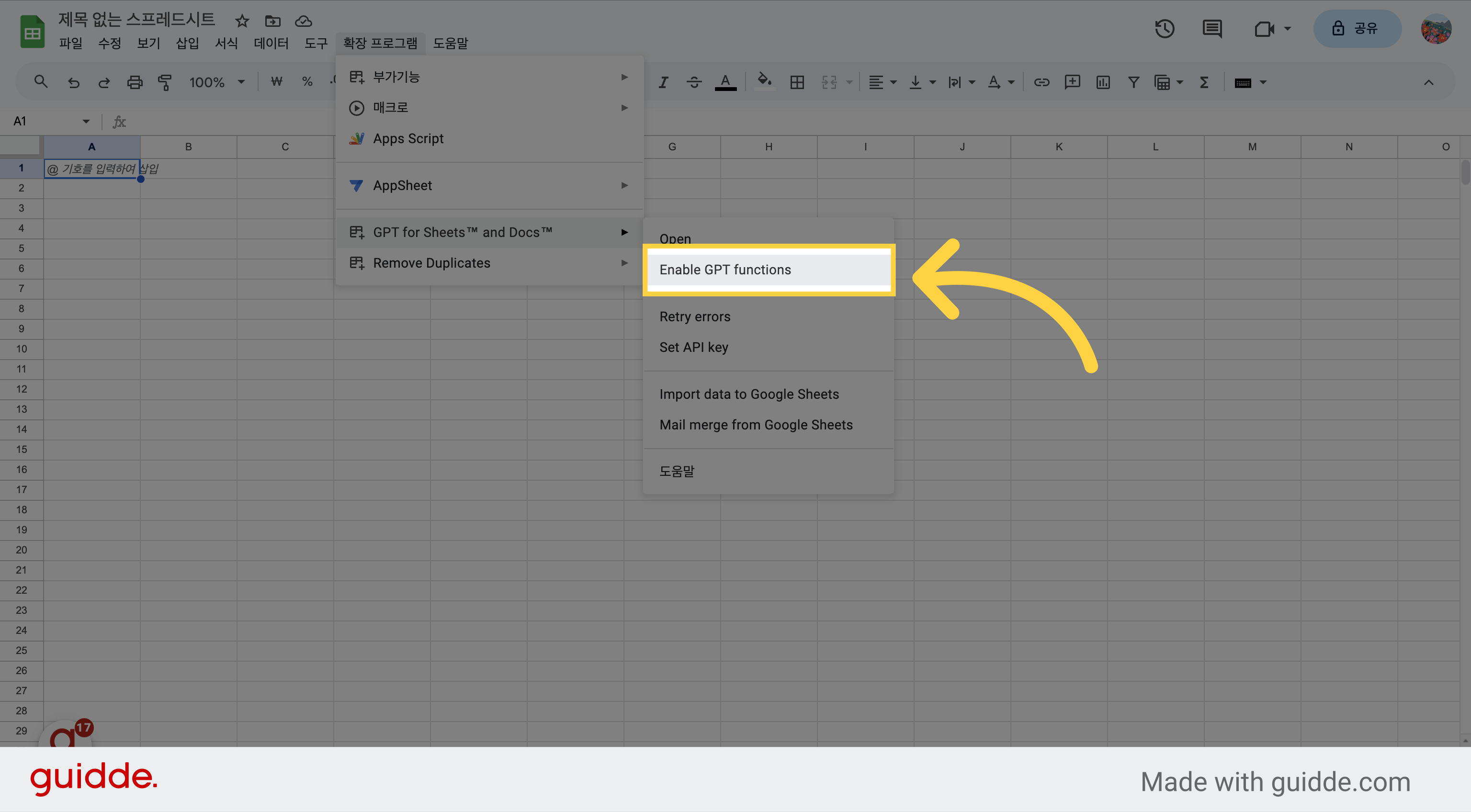Open the name box dropdown arrow
The image size is (1471, 812).
pyautogui.click(x=86, y=121)
